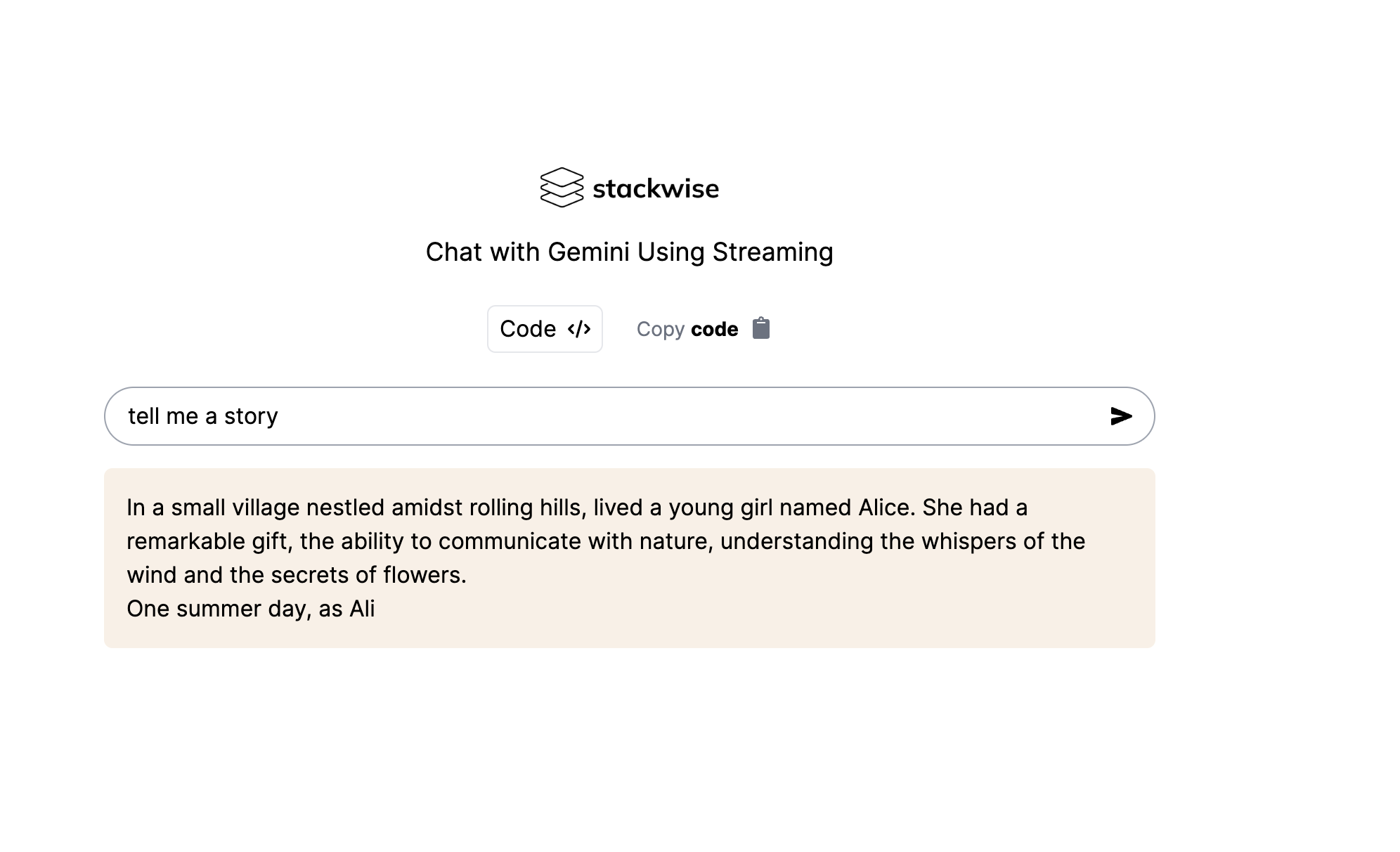This screenshot has height=852, width=1400.
Task: Click the word 'Streaming' in the heading
Action: coord(772,252)
